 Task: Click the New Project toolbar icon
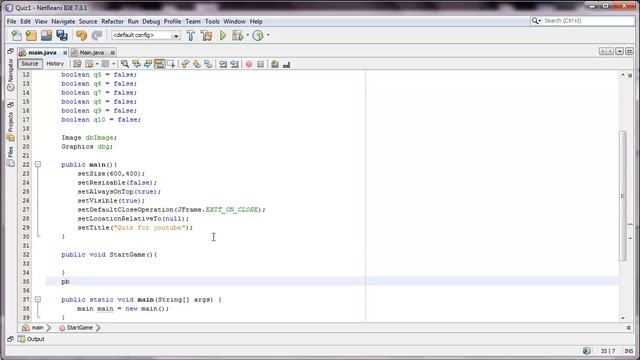coord(31,36)
